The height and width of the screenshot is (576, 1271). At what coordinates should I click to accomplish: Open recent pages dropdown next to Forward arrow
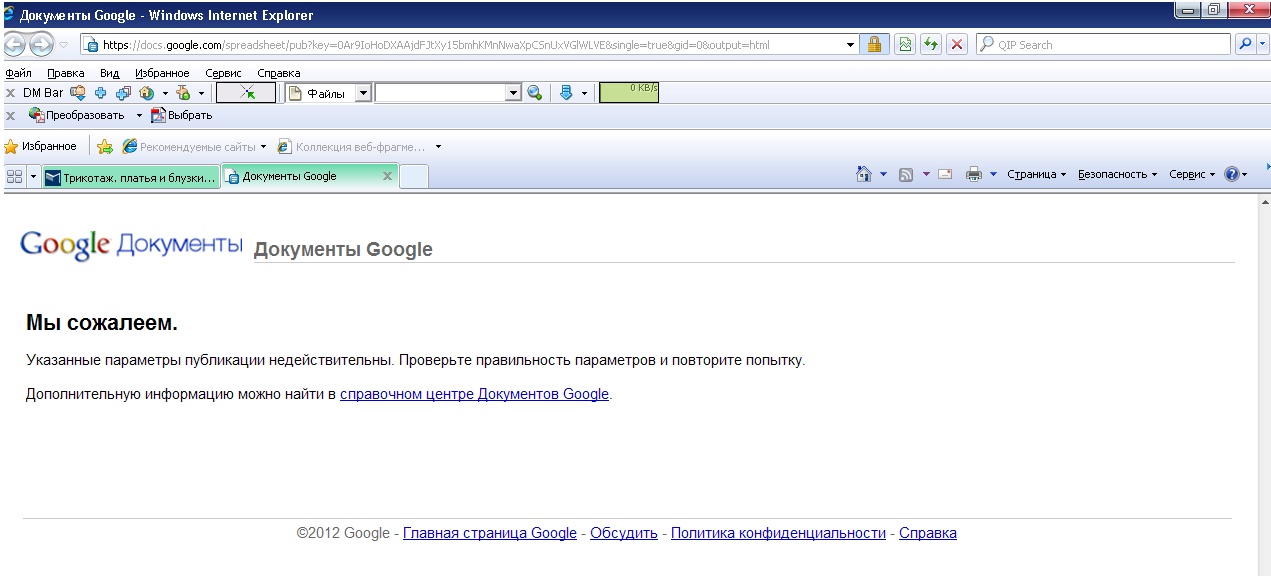click(63, 44)
